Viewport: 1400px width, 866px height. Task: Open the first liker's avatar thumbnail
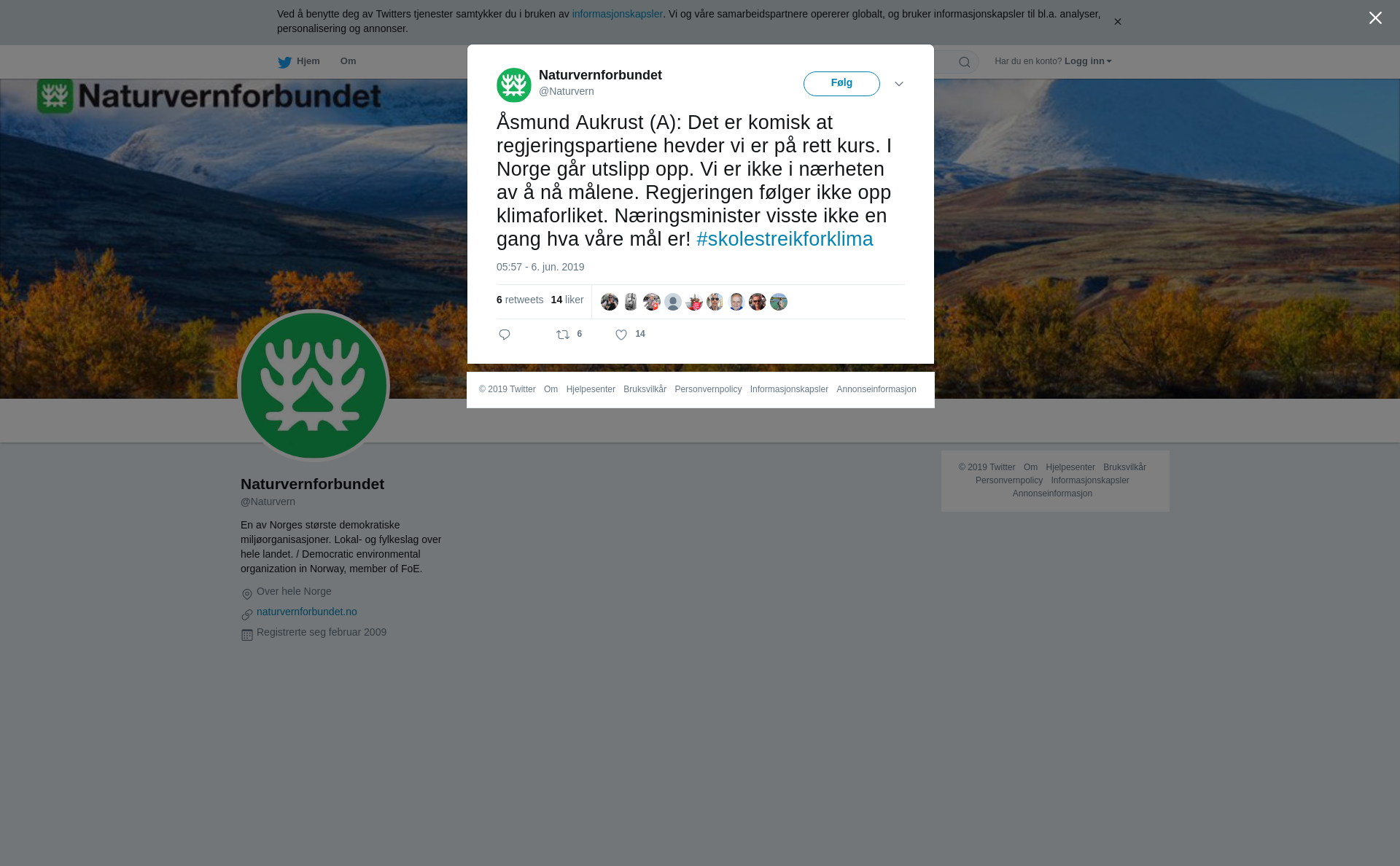(x=610, y=302)
